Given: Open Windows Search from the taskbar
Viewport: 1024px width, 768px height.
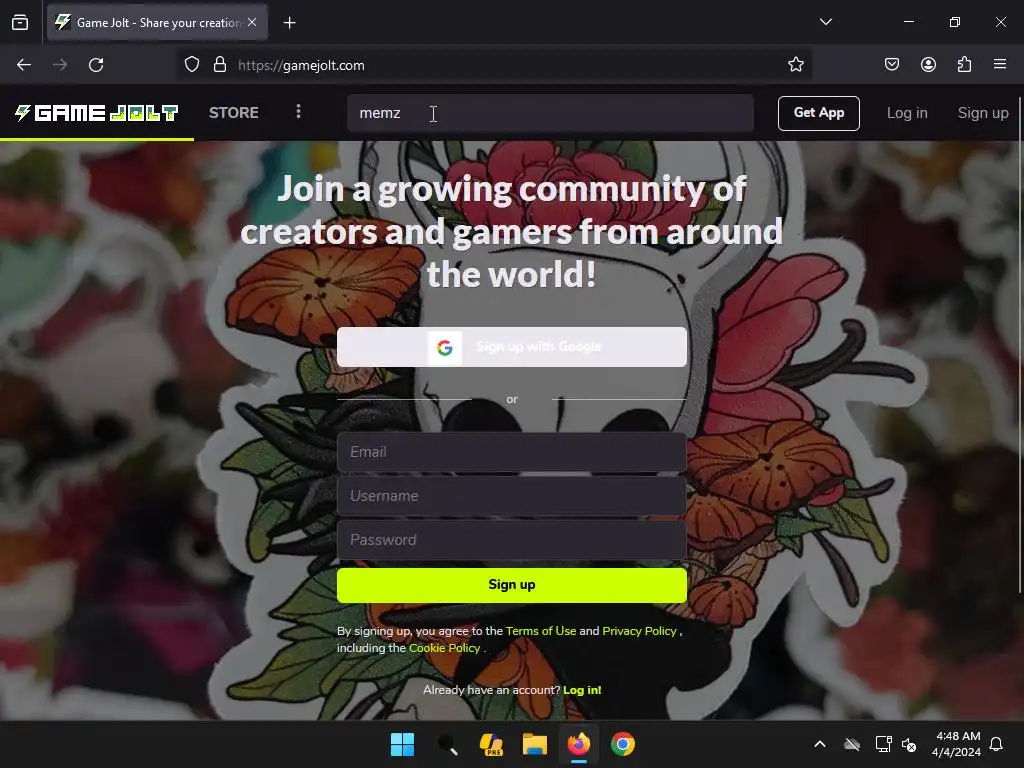Looking at the screenshot, I should 447,744.
